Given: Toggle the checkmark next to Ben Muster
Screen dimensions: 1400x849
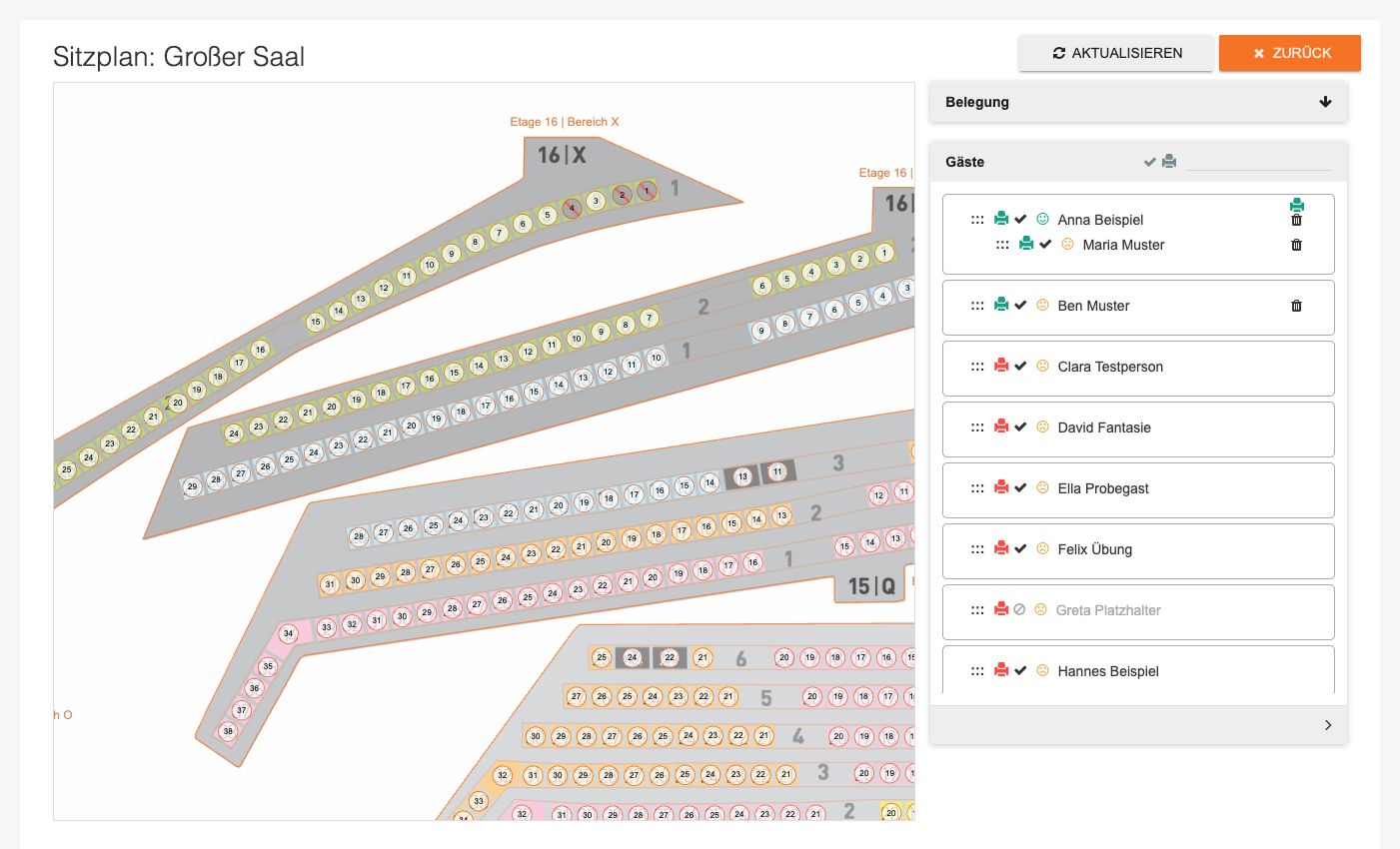Looking at the screenshot, I should coord(1020,306).
